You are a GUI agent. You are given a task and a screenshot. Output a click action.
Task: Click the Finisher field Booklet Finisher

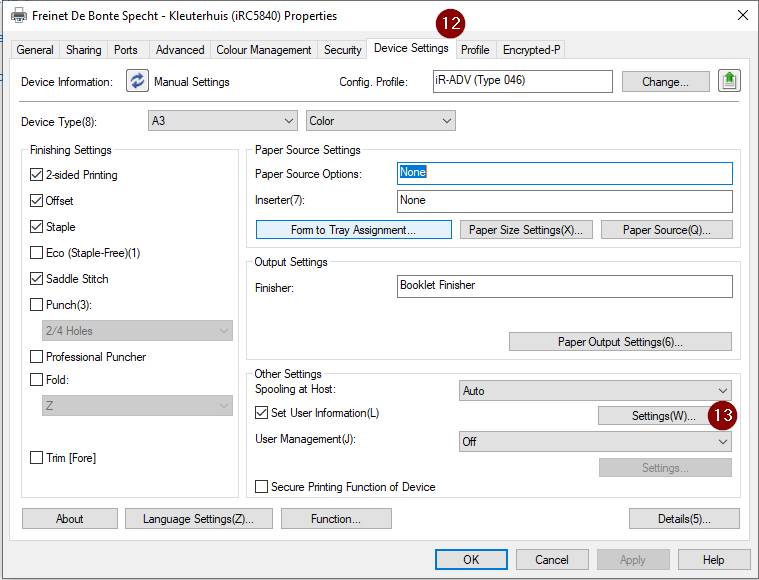tap(564, 286)
